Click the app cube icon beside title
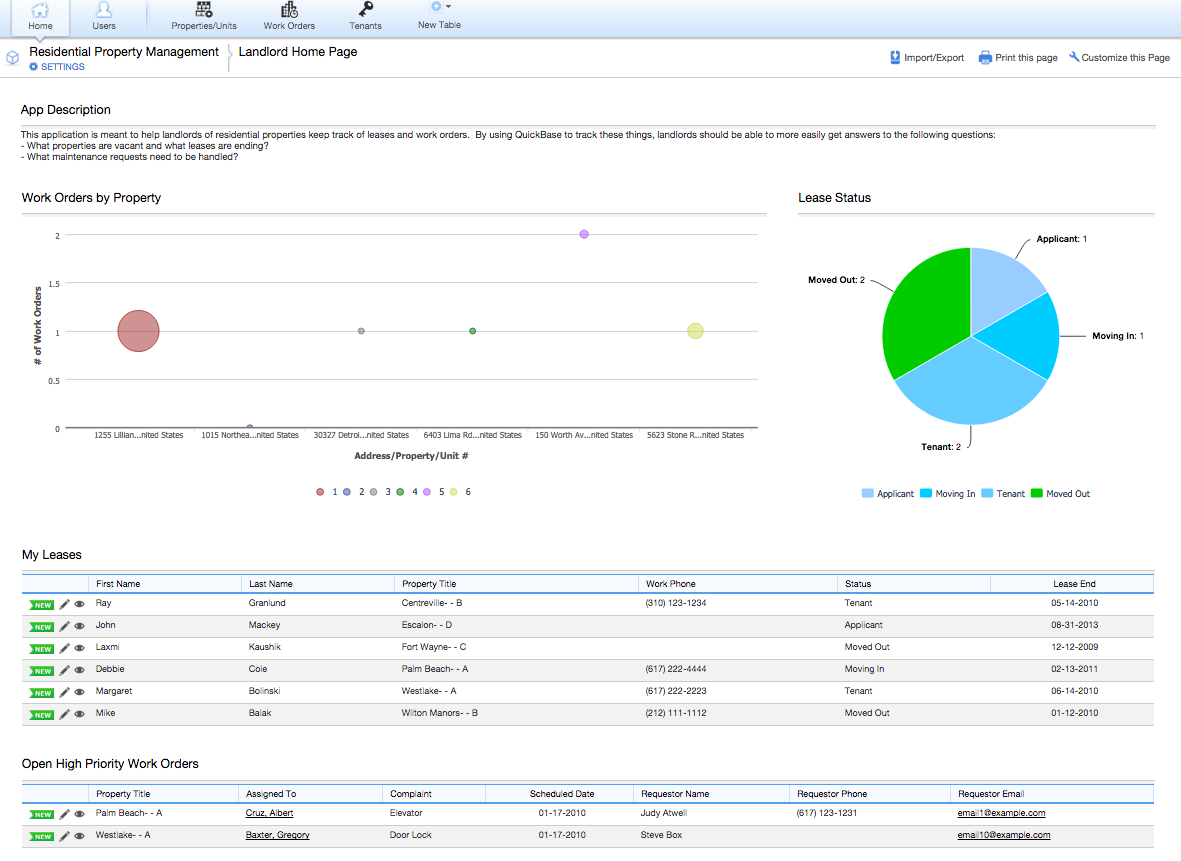This screenshot has width=1181, height=861. pos(12,57)
